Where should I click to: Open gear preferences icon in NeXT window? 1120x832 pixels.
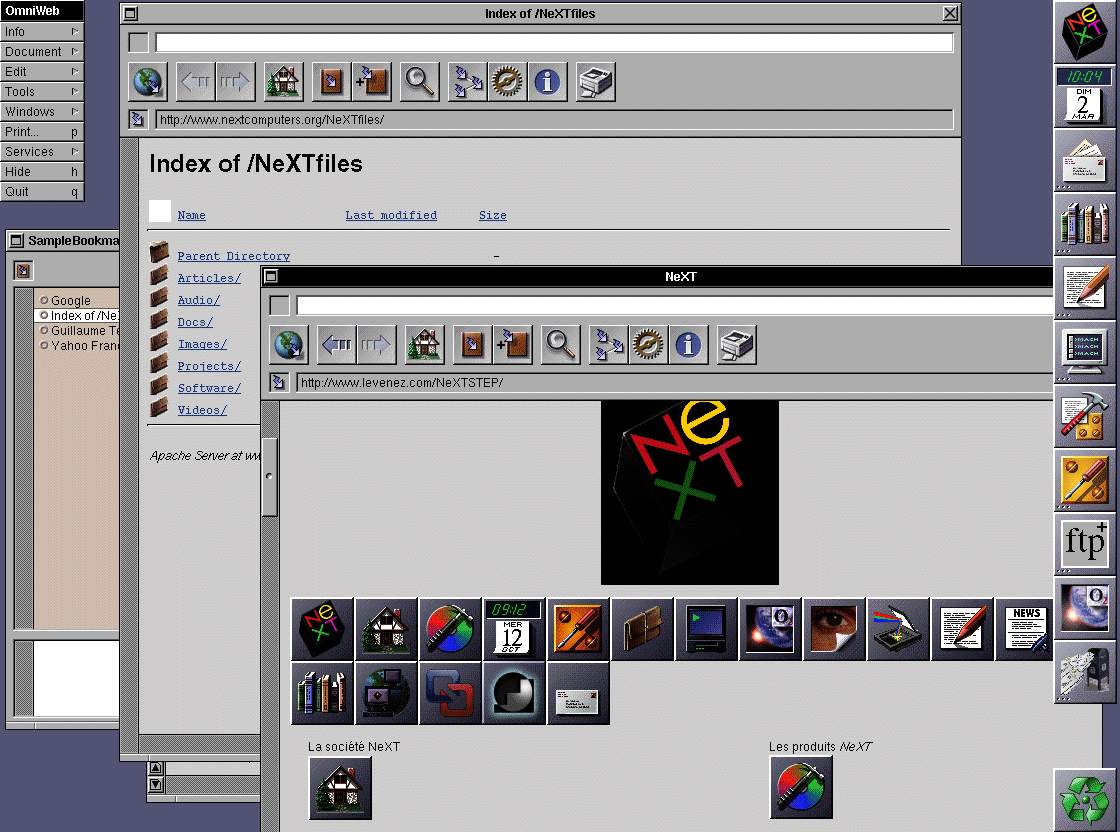point(648,345)
